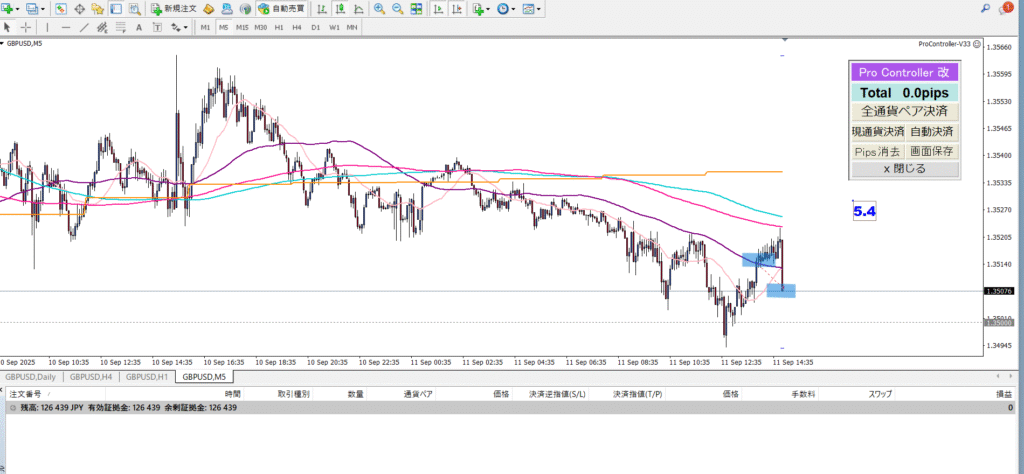Select the horizontal line tool
The height and width of the screenshot is (474, 1024).
[x=66, y=27]
